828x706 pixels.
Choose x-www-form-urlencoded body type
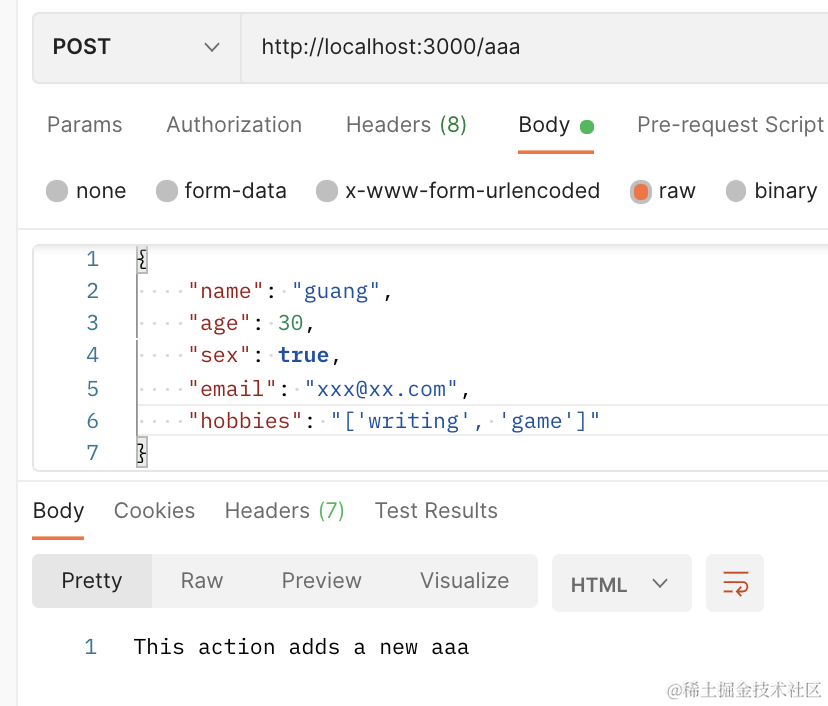point(327,191)
